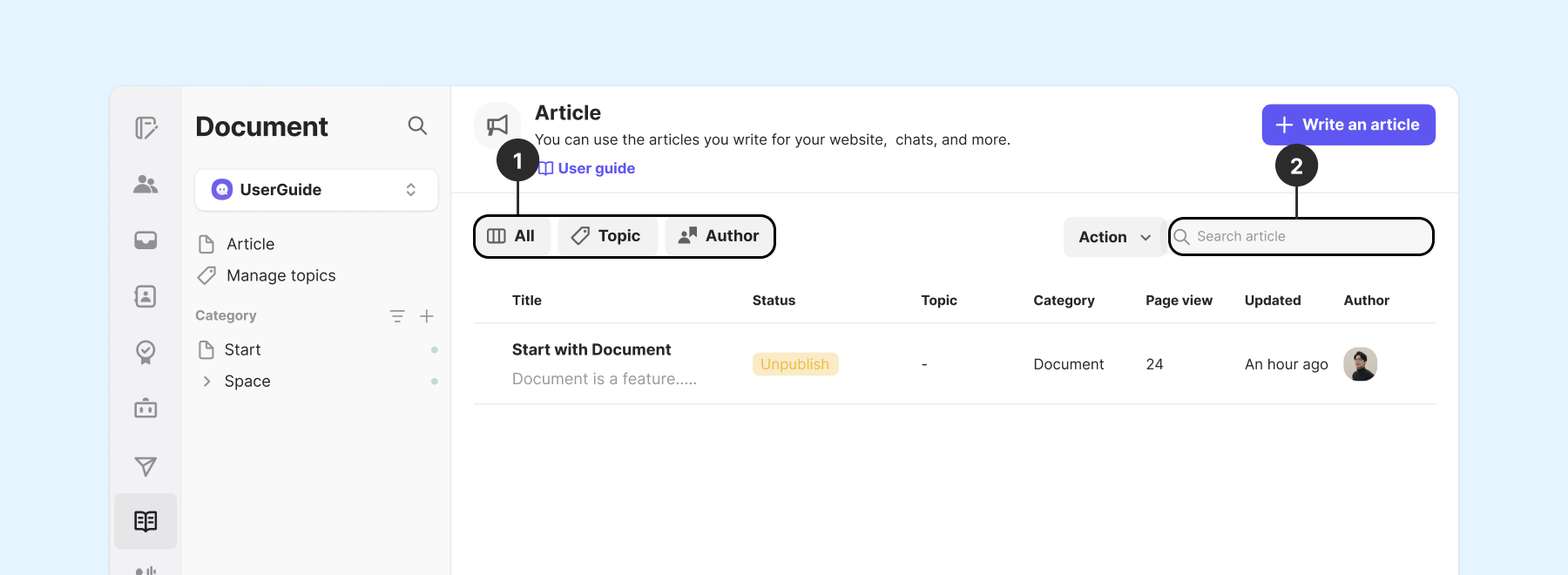The image size is (1568, 575).
Task: Click the filter lines icon next to Category
Action: tap(397, 316)
